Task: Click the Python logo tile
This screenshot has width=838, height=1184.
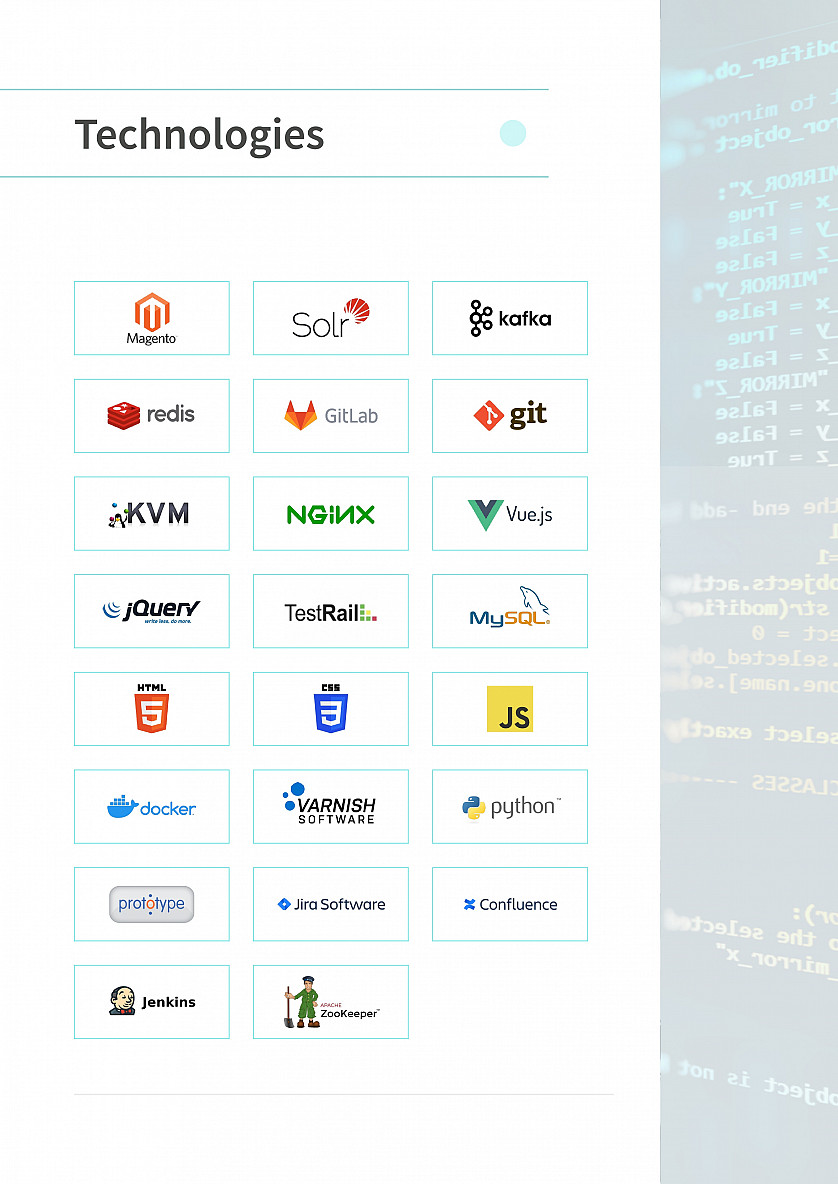Action: coord(510,806)
